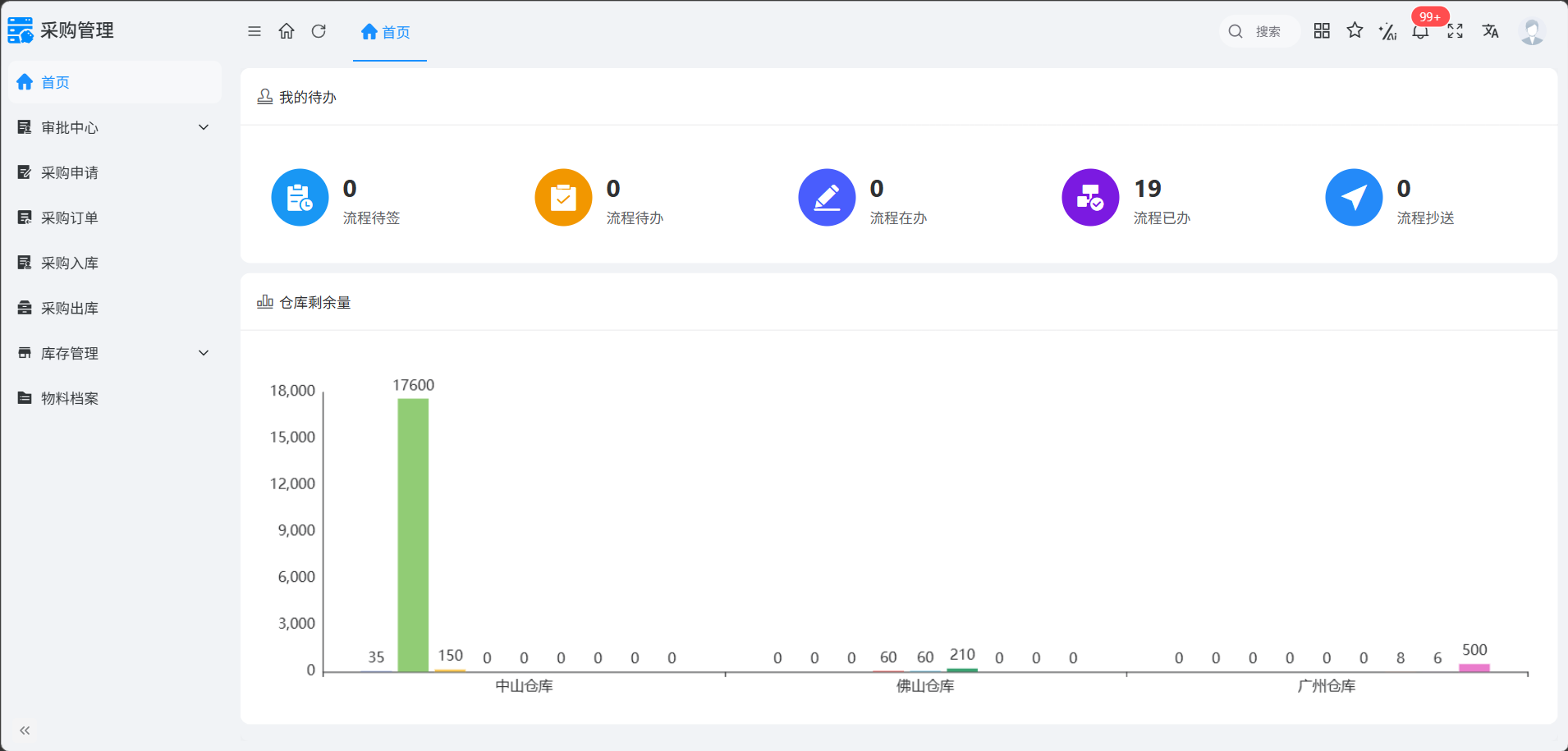The height and width of the screenshot is (751, 1568).
Task: Click the favorites star icon
Action: pos(1355,31)
